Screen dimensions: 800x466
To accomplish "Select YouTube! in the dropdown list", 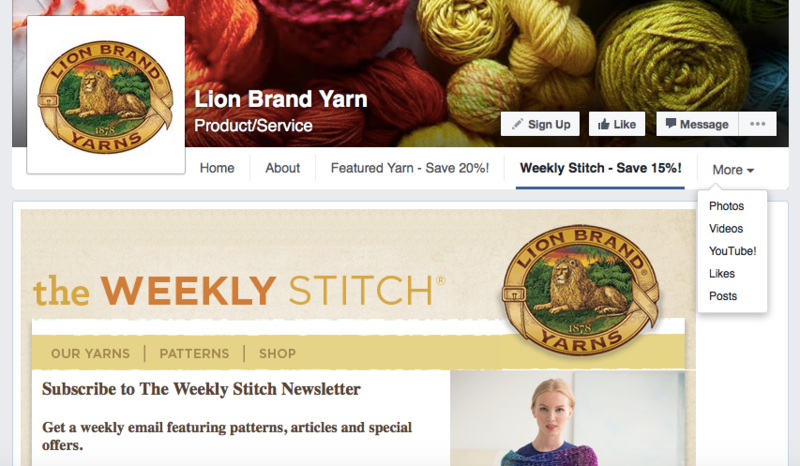I will [732, 251].
